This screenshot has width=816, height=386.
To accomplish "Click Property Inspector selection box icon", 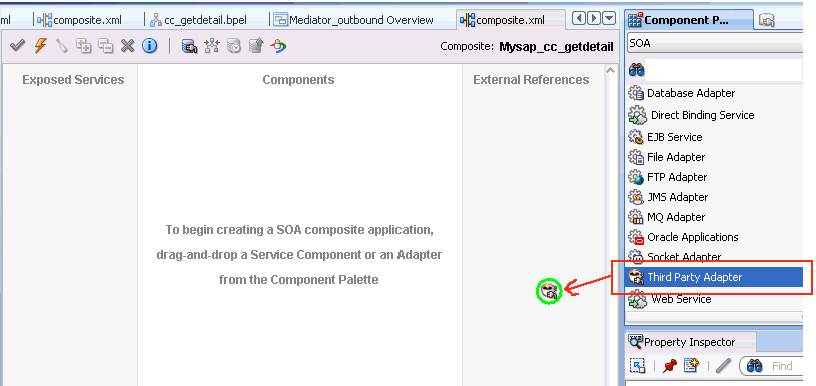I will (638, 366).
